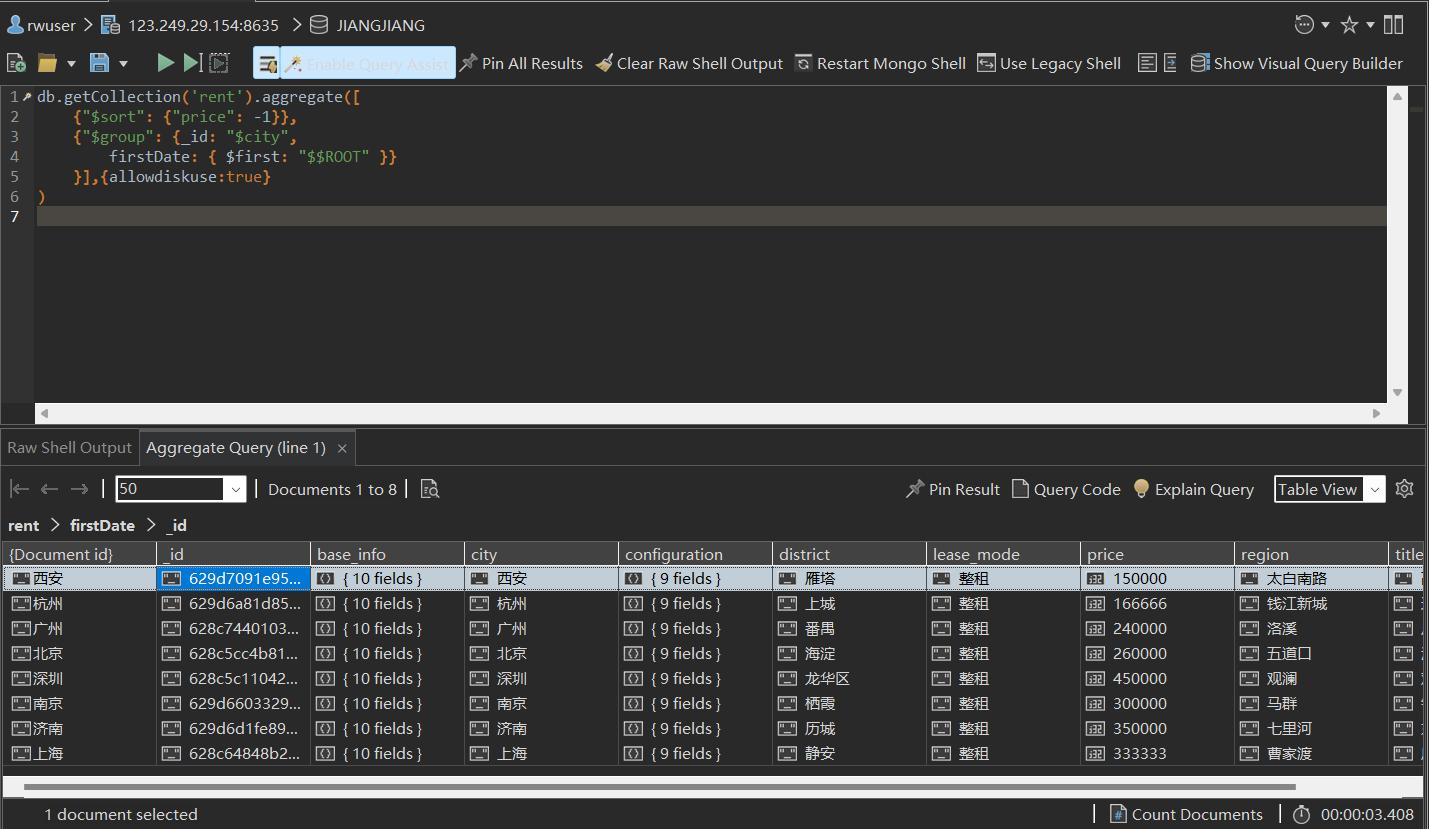This screenshot has height=829, width=1429.
Task: Expand the save options dropdown arrow
Action: 123,64
